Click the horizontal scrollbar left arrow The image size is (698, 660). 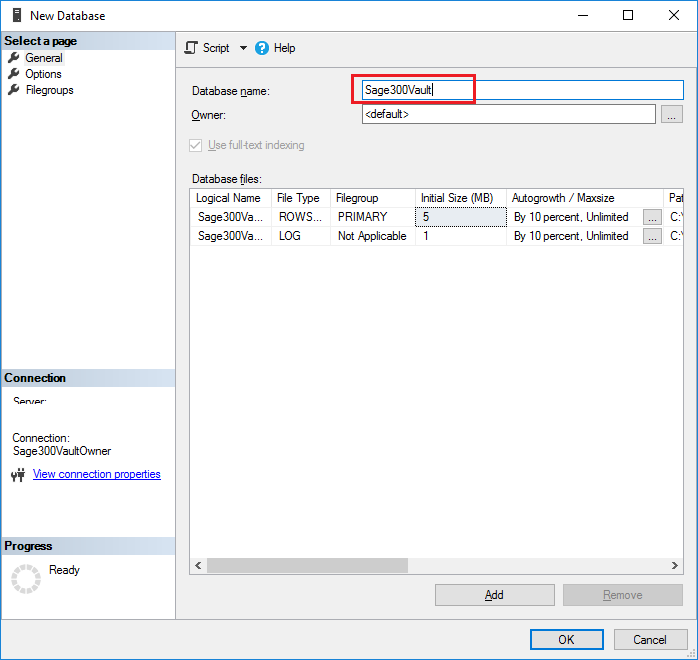198,565
